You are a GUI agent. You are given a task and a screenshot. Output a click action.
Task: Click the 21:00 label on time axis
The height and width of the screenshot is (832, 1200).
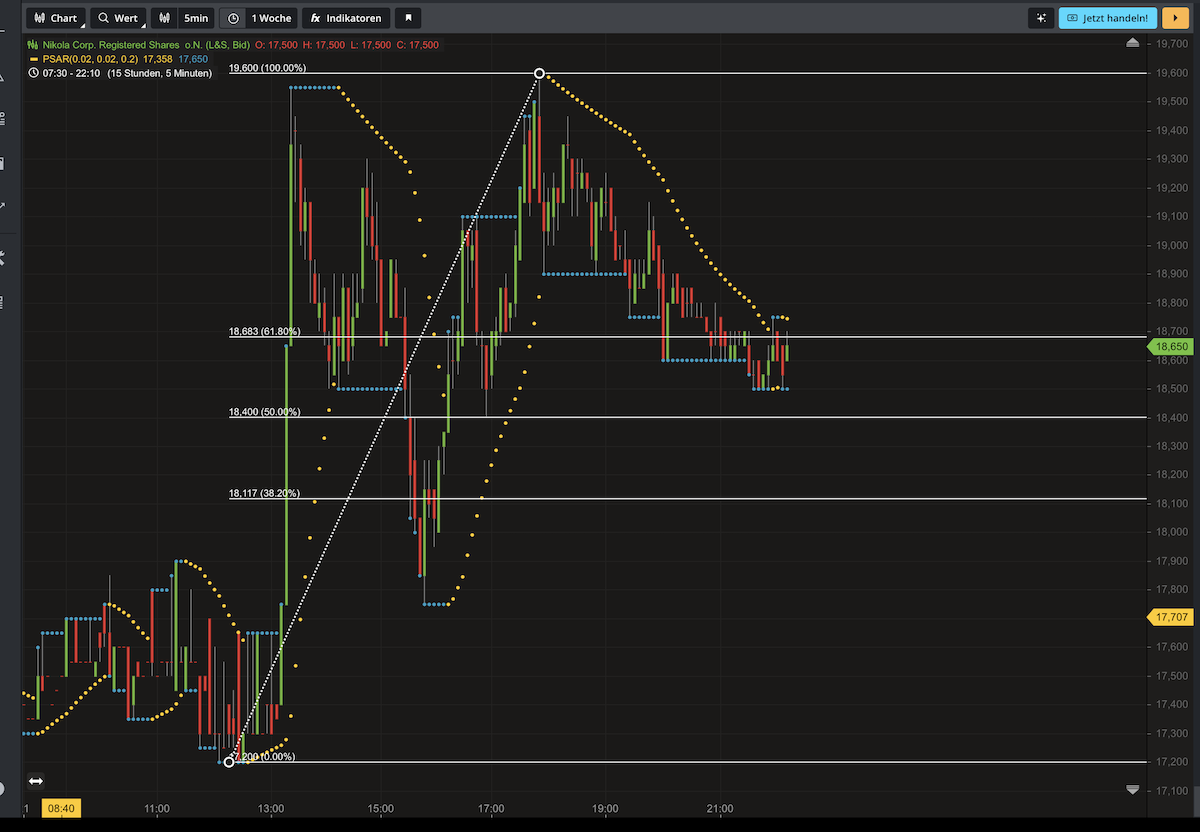coord(720,808)
